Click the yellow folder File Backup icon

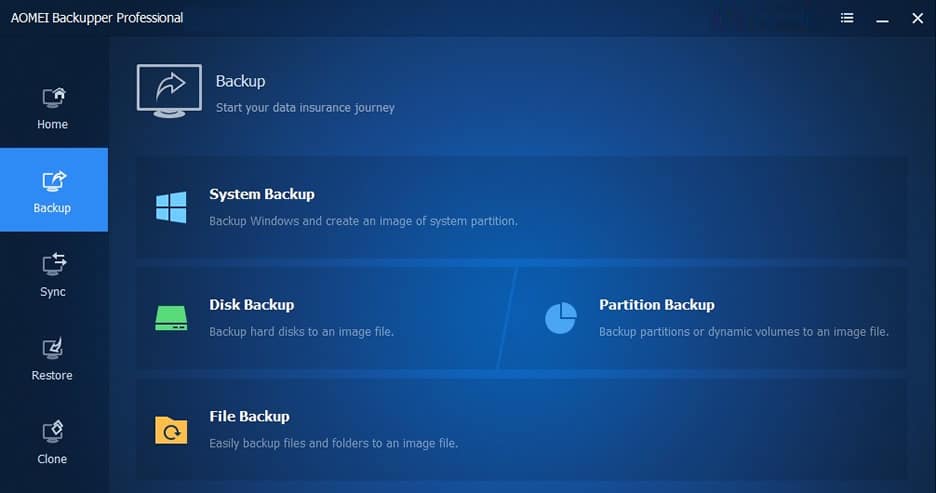click(x=171, y=430)
